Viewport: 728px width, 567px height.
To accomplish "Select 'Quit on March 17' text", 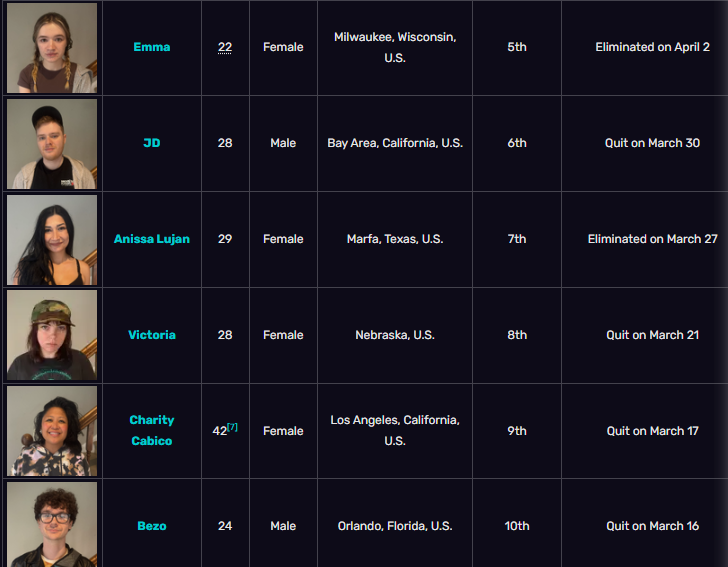I will point(652,430).
